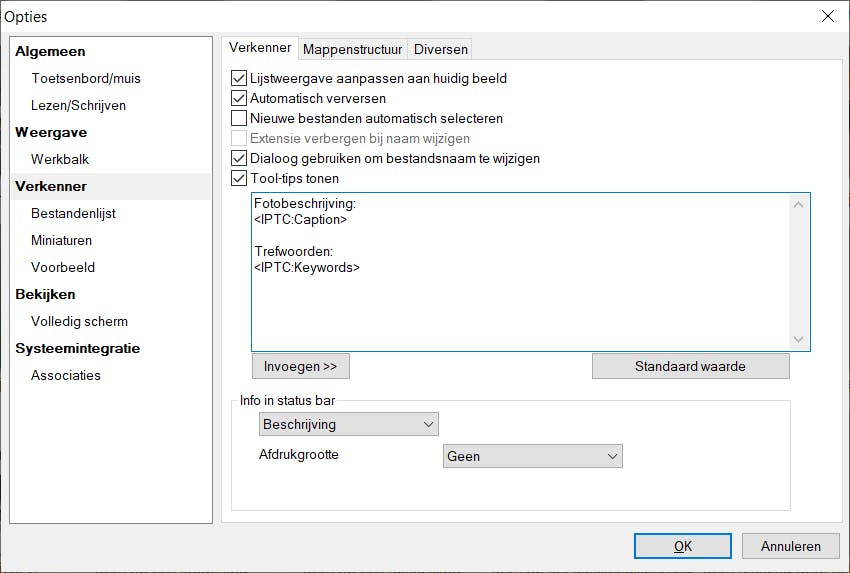Select 'Toetsenbord/muis' in the sidebar
This screenshot has width=850, height=573.
point(86,78)
